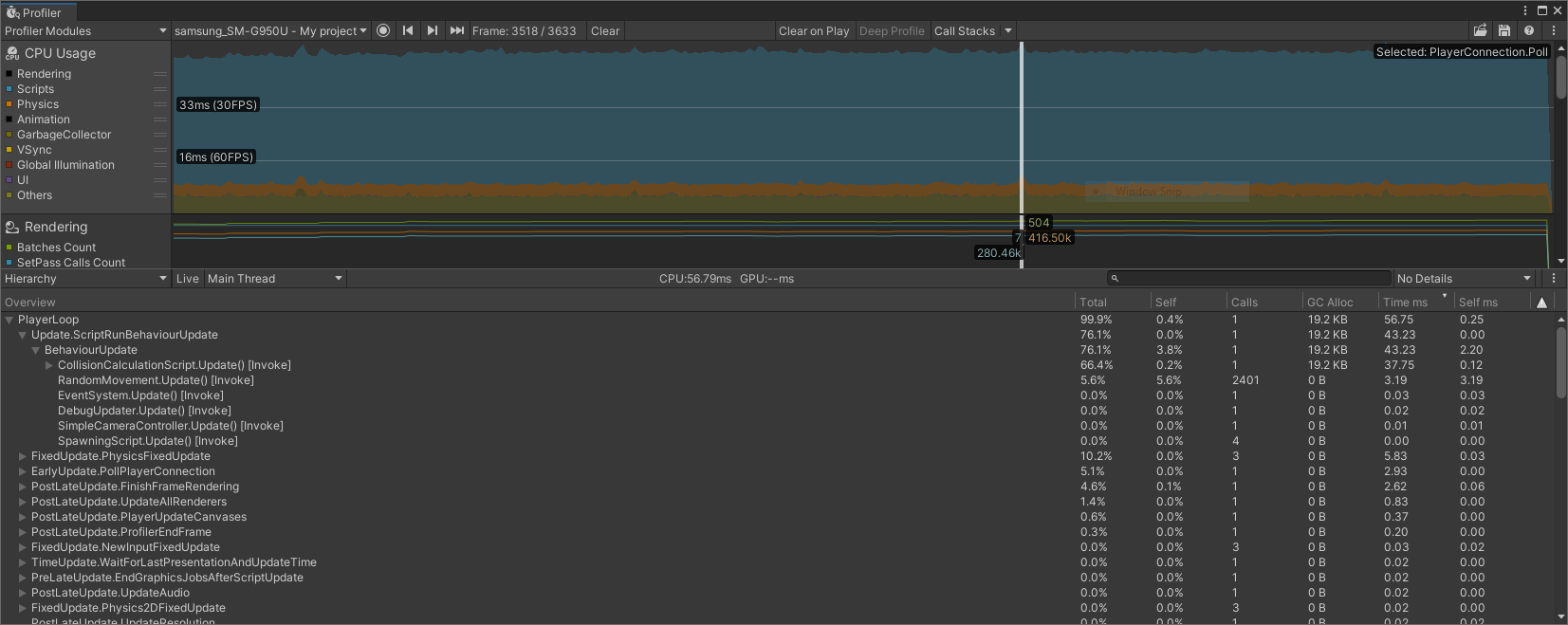This screenshot has height=625, width=1568.
Task: Click the magnifier icon in search field
Action: click(1116, 279)
